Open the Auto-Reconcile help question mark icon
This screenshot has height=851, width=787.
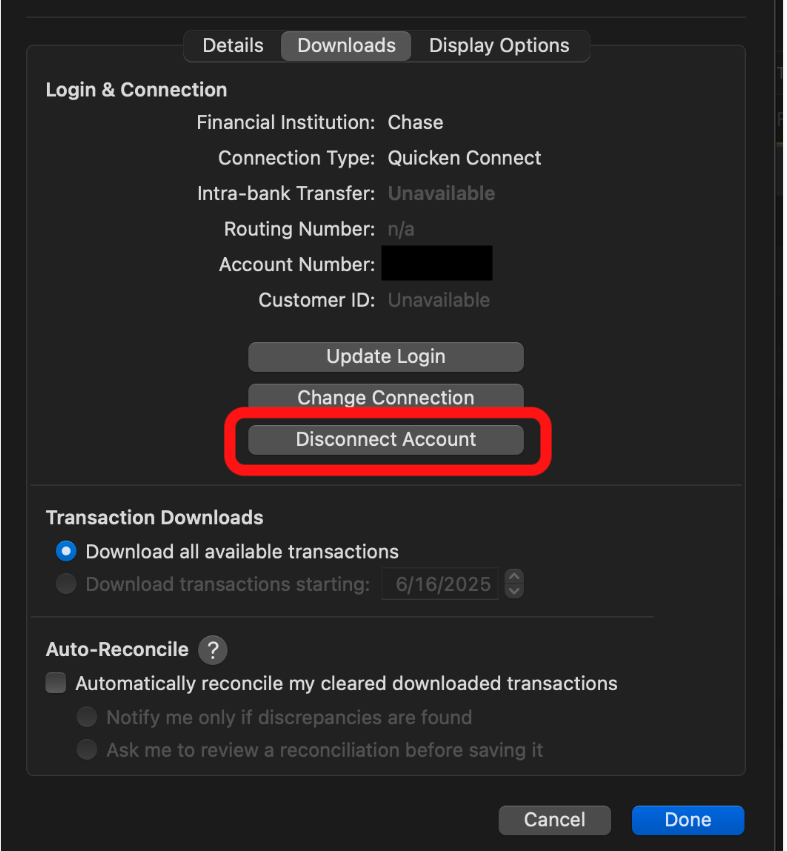click(212, 650)
